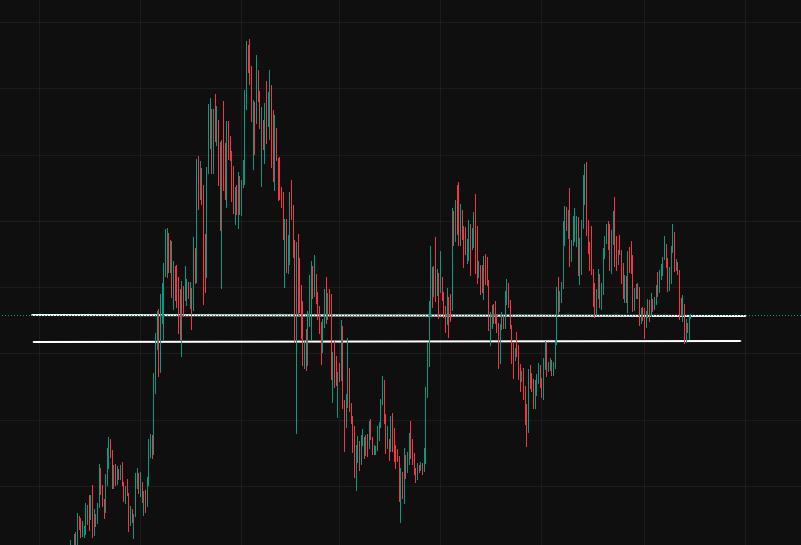Click the peak of the second rally
Viewport: 801px width, 545px height.
(x=458, y=185)
